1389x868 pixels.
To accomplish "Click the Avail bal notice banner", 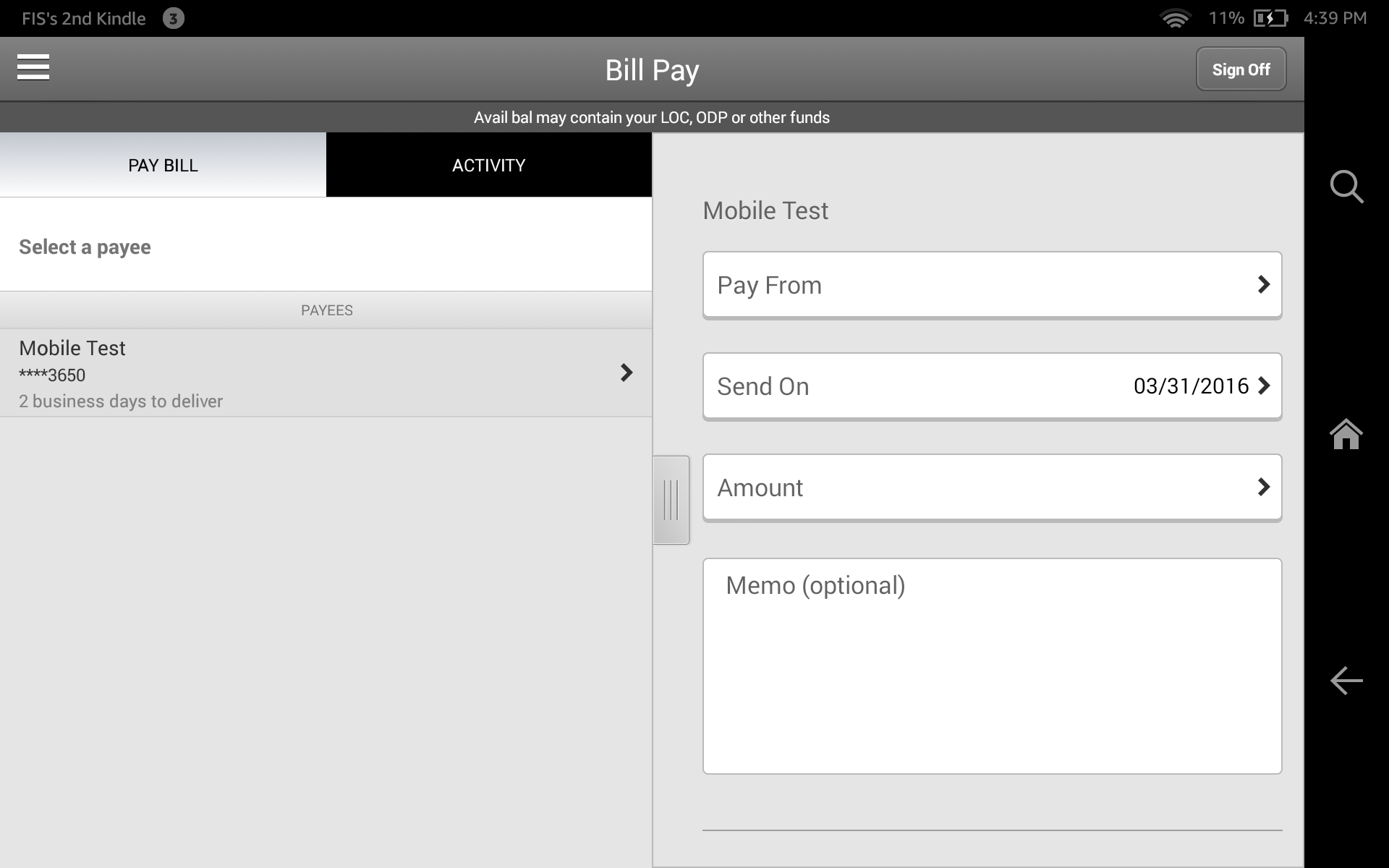I will pos(651,116).
